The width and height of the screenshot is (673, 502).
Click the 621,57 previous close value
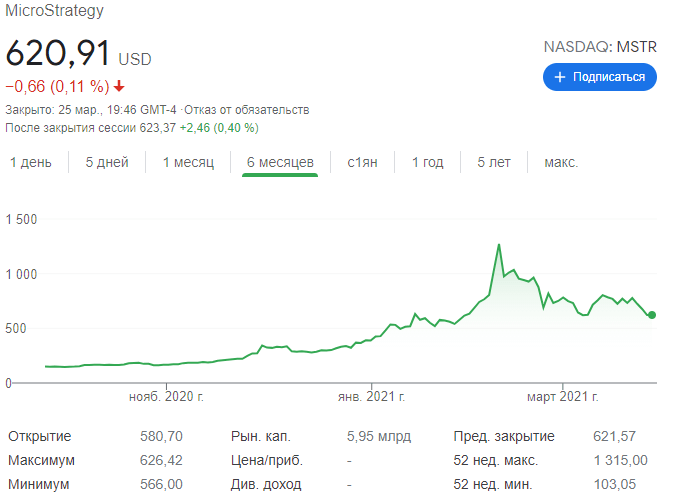pyautogui.click(x=614, y=436)
